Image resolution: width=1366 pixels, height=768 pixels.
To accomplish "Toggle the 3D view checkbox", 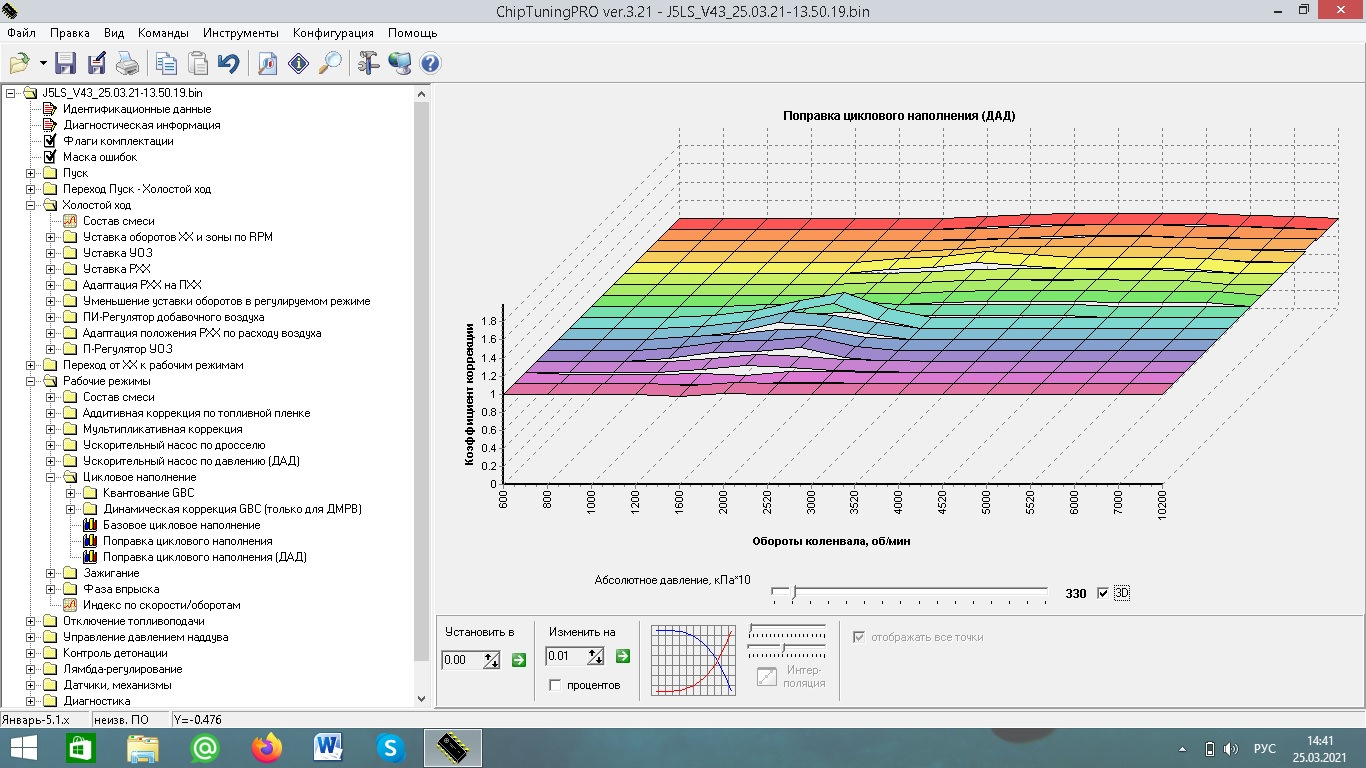I will pyautogui.click(x=1103, y=593).
